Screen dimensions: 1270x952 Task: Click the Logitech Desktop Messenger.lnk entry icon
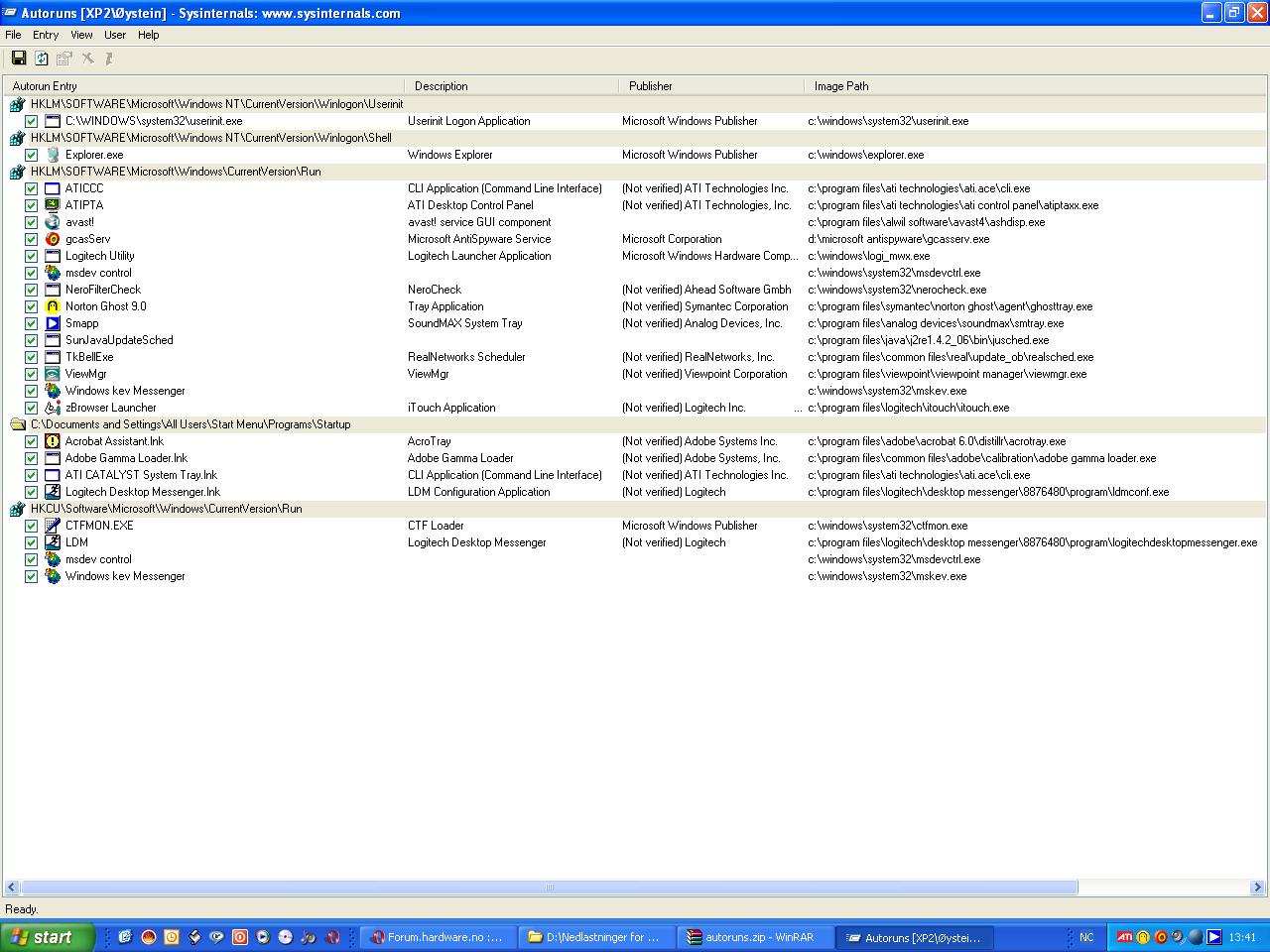[53, 492]
